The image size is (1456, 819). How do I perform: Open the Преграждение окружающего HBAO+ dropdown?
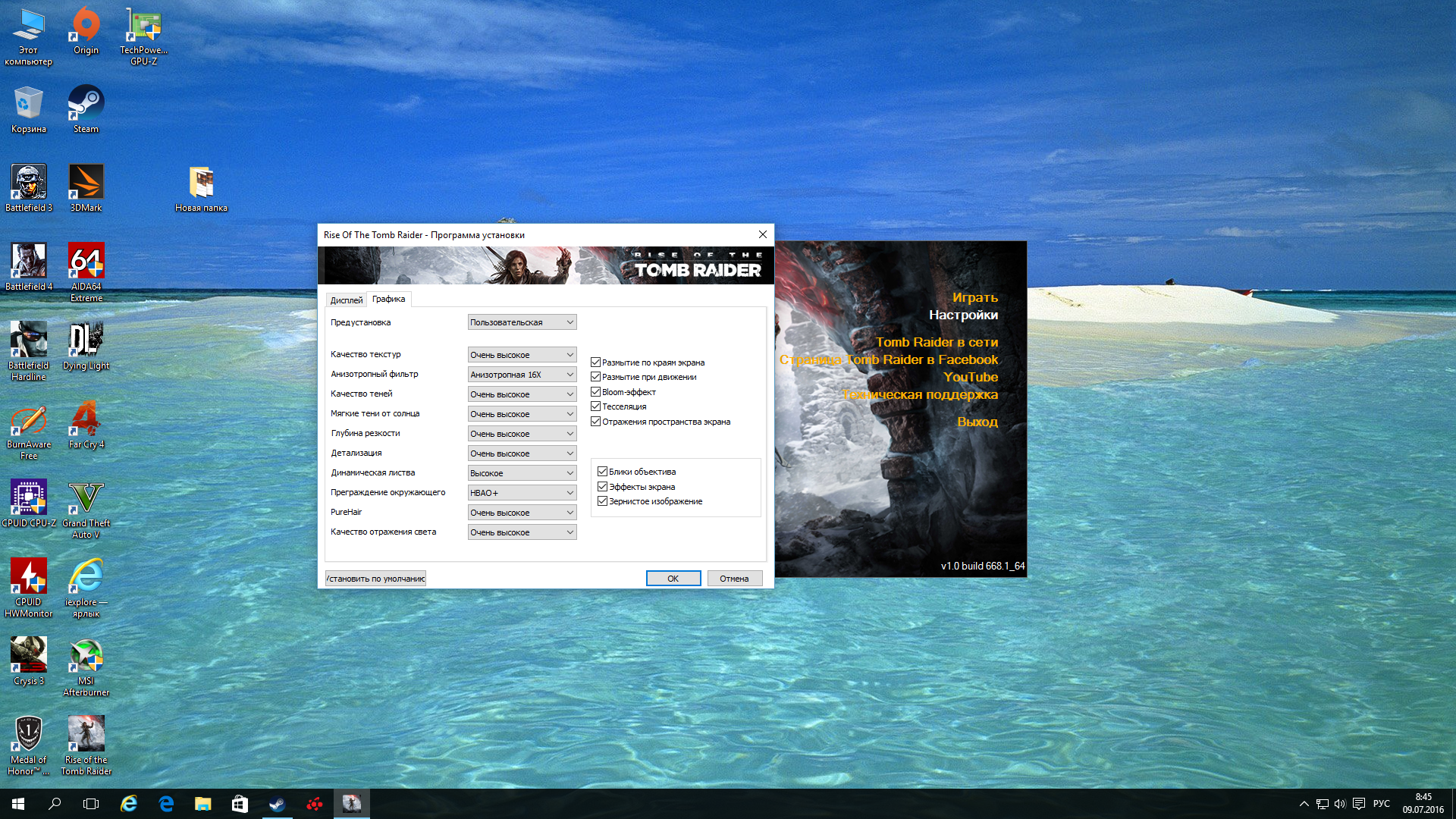[x=522, y=493]
